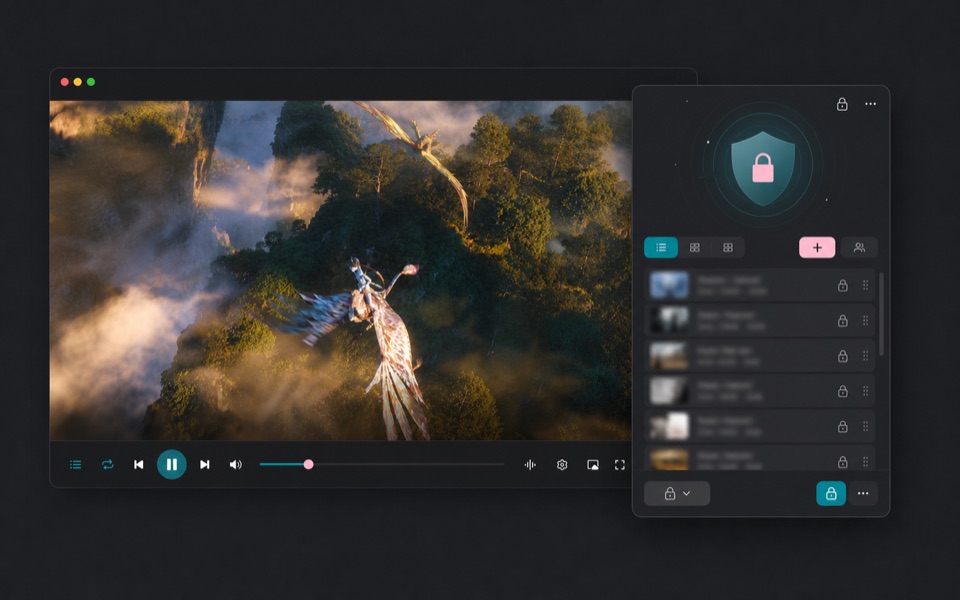Select the second row's dark thumbnail
Image resolution: width=960 pixels, height=600 pixels.
[x=669, y=320]
